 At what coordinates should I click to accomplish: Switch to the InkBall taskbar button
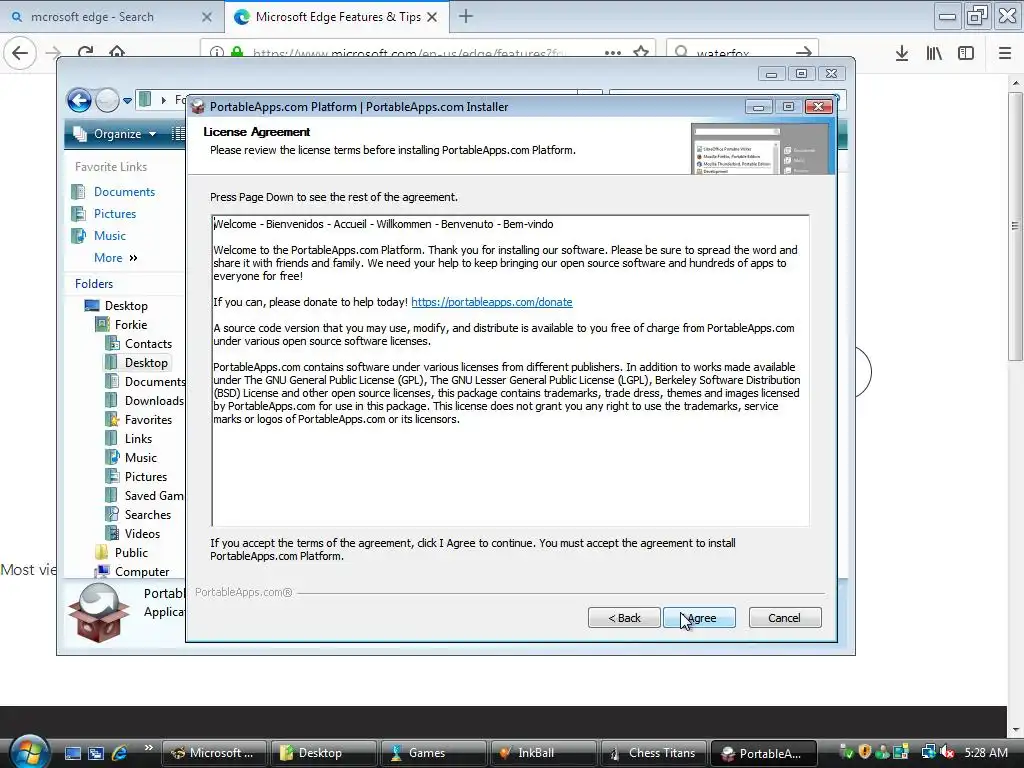[543, 753]
